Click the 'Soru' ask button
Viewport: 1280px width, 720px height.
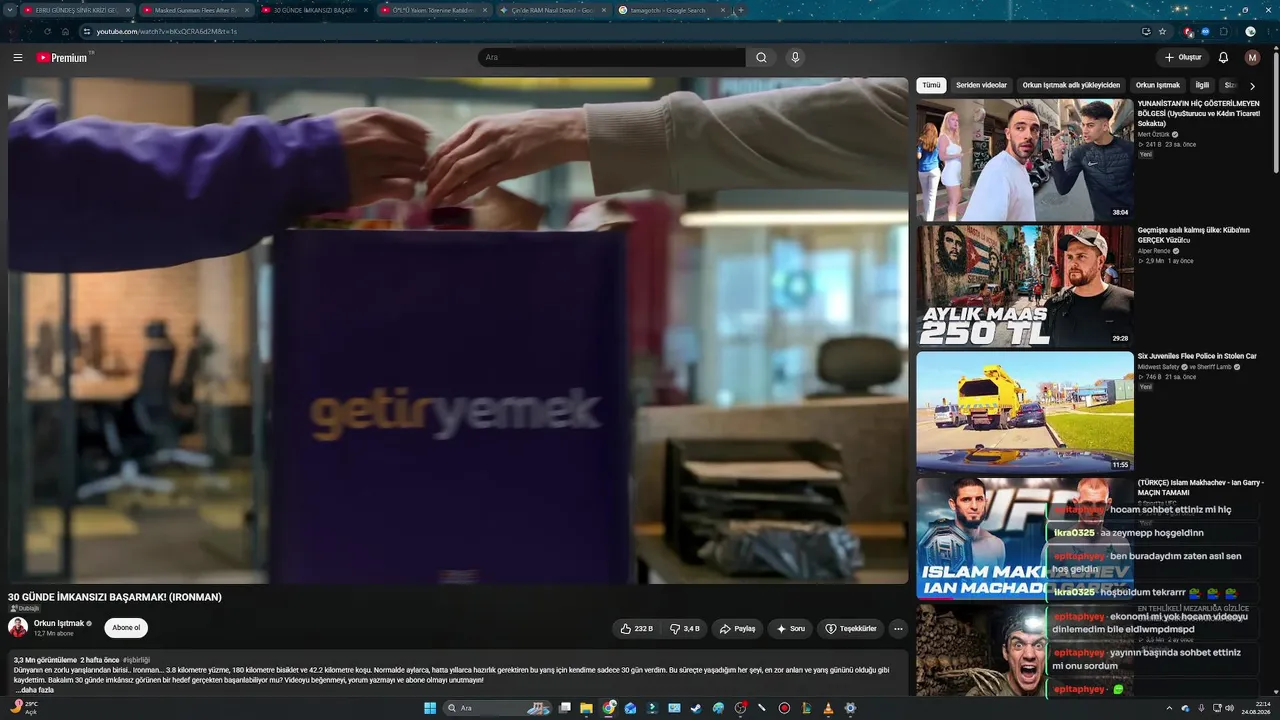pyautogui.click(x=790, y=629)
